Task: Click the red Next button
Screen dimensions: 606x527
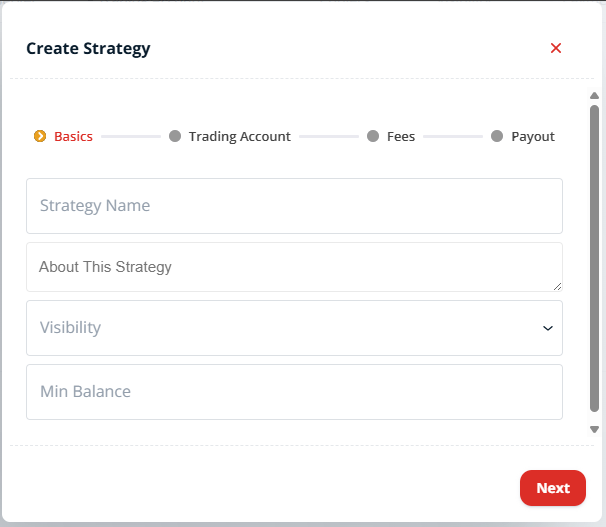Action: pyautogui.click(x=553, y=488)
